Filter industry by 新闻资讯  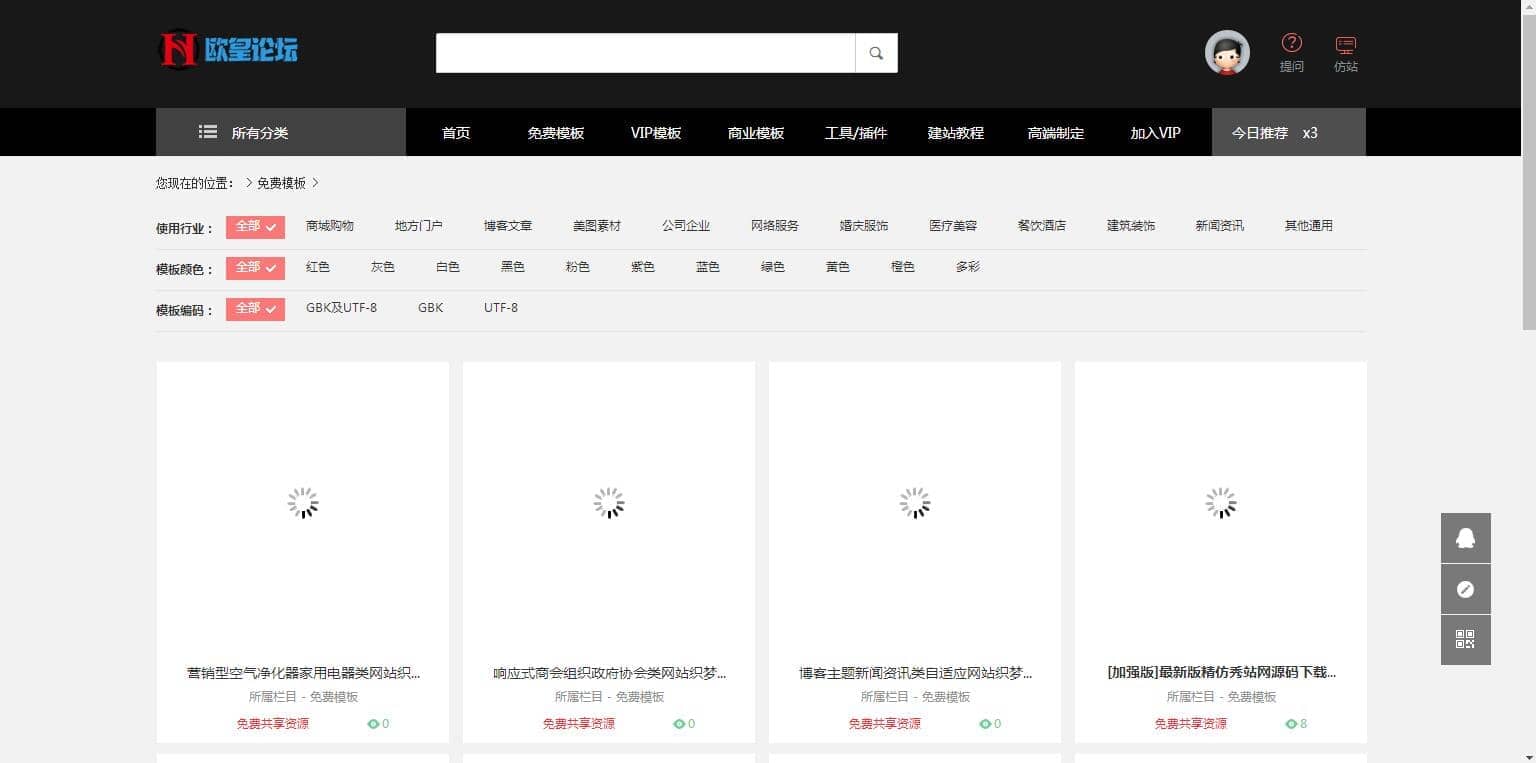pos(1220,226)
